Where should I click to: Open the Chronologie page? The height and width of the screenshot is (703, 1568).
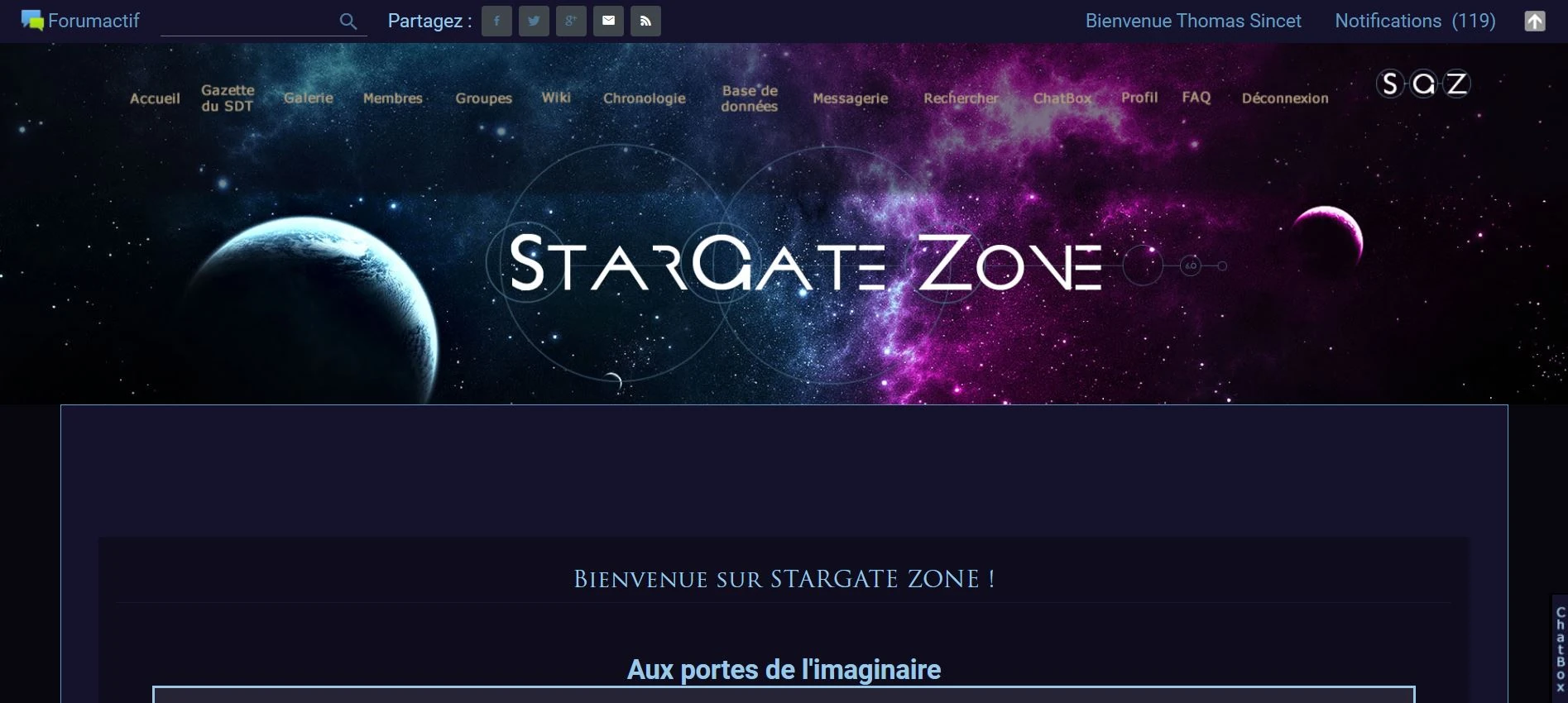tap(645, 98)
